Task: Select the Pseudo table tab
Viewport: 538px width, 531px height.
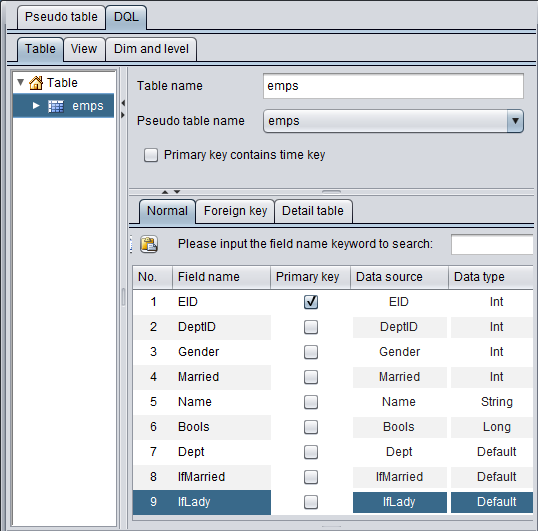Action: coord(61,17)
